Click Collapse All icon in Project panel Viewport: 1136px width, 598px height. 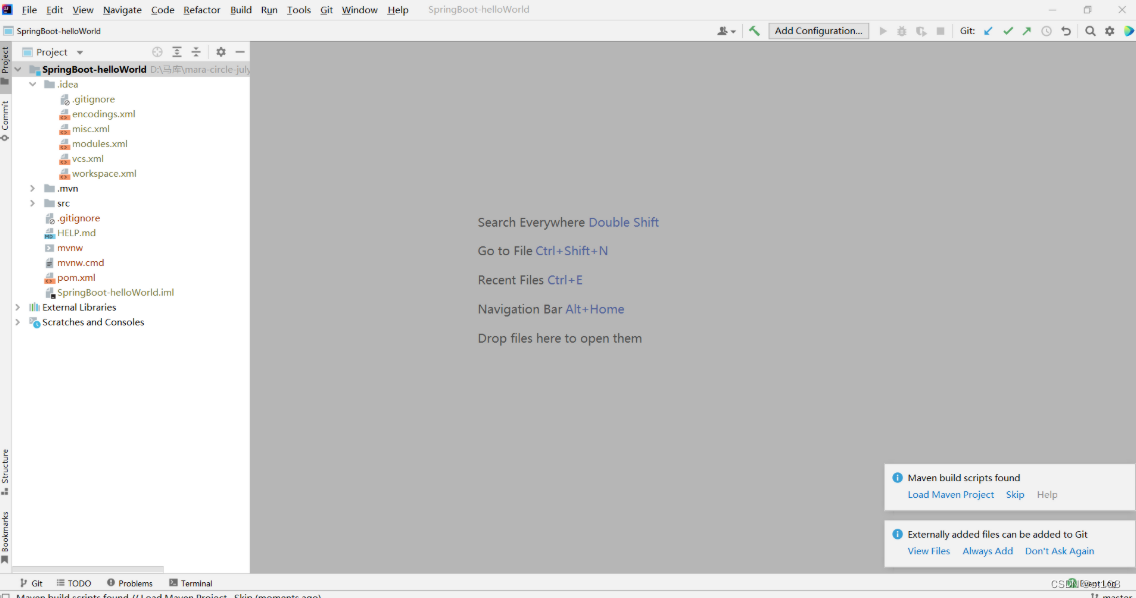[x=196, y=52]
